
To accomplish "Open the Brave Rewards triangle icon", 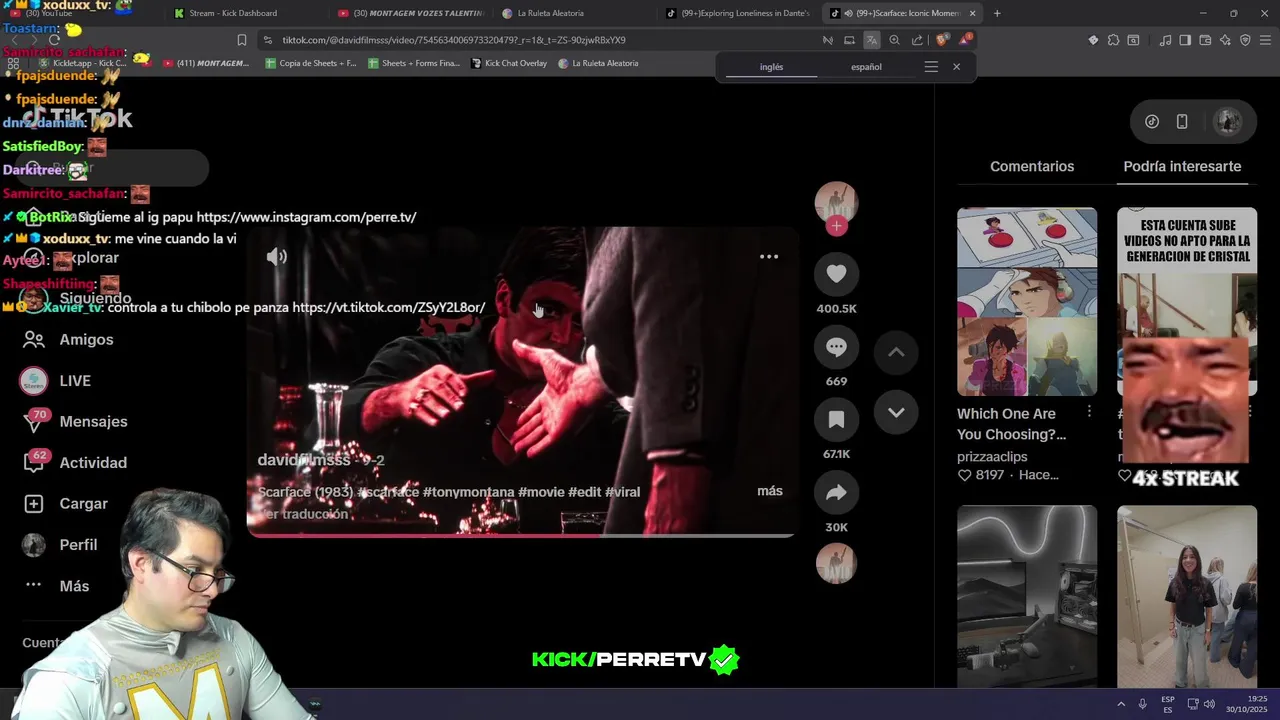I will coord(965,40).
